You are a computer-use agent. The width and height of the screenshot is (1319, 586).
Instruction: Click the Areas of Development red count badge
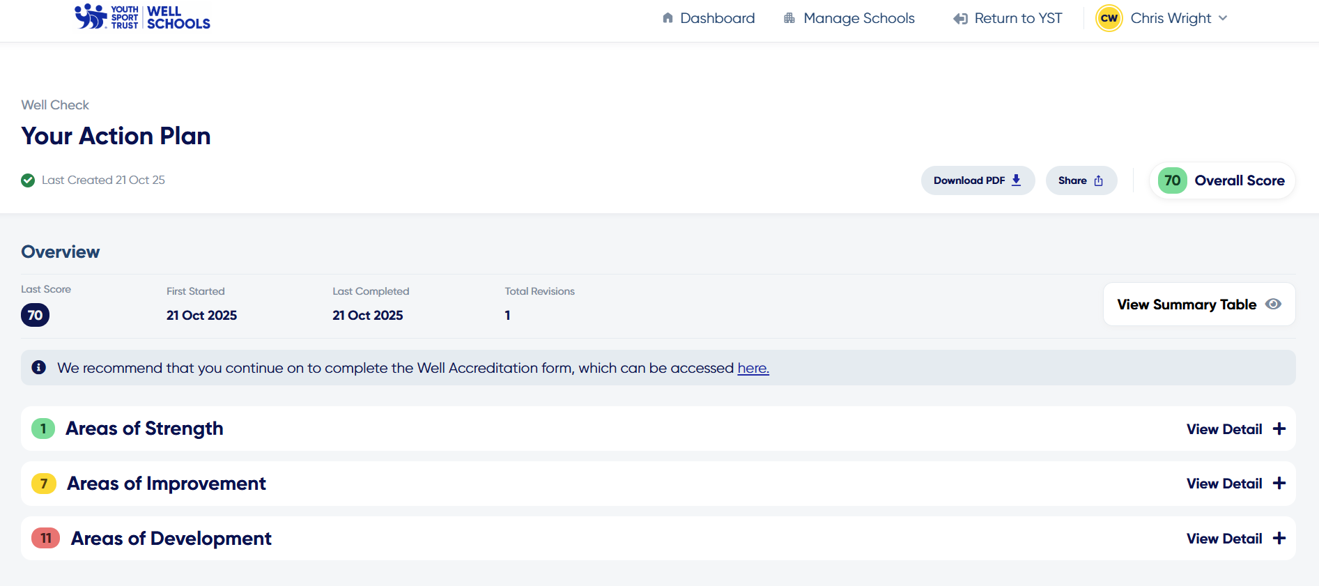click(x=46, y=539)
